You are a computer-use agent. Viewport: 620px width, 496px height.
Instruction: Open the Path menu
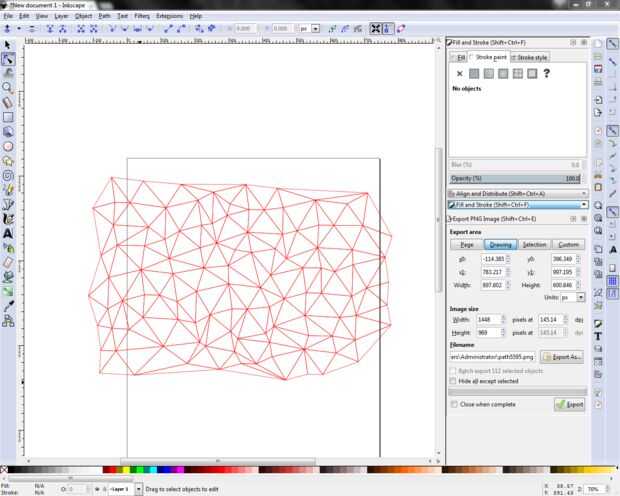104,16
